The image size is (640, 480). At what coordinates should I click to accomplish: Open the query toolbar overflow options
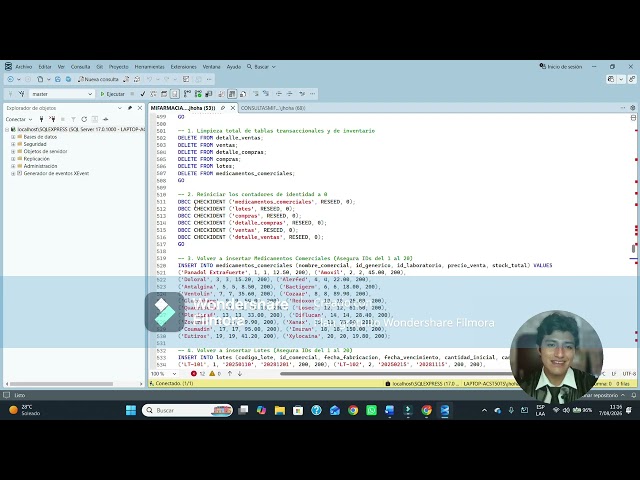tap(313, 94)
